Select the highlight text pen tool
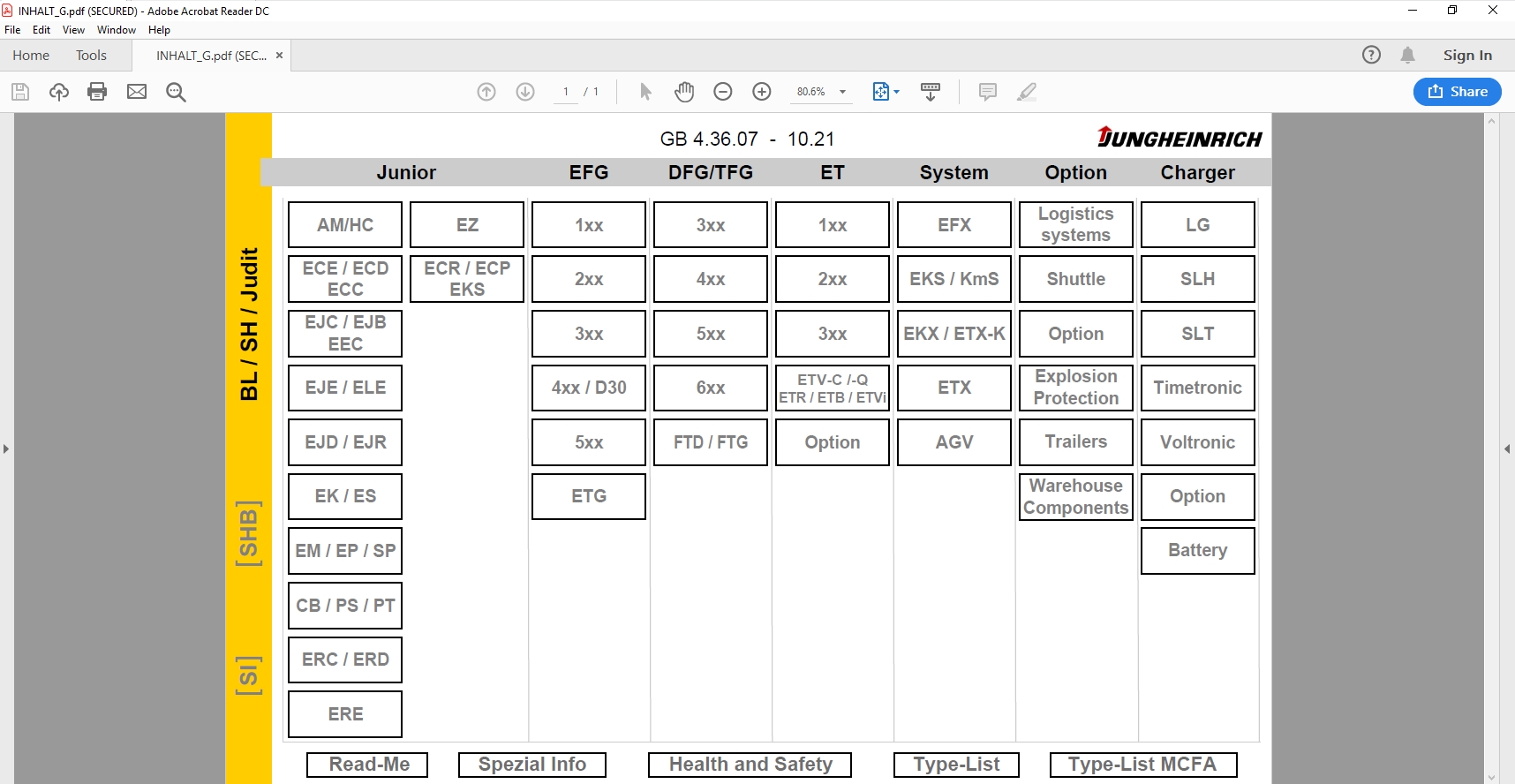The width and height of the screenshot is (1515, 784). [1027, 92]
